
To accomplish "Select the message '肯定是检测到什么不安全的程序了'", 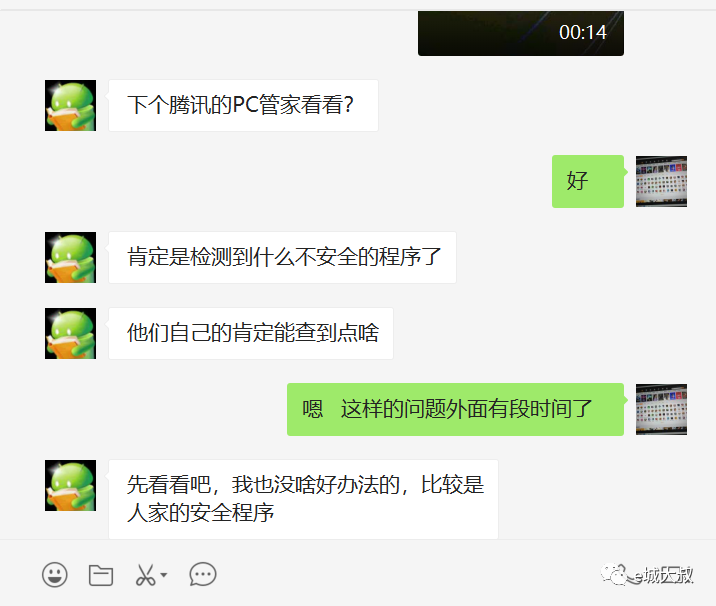I will coord(282,257).
